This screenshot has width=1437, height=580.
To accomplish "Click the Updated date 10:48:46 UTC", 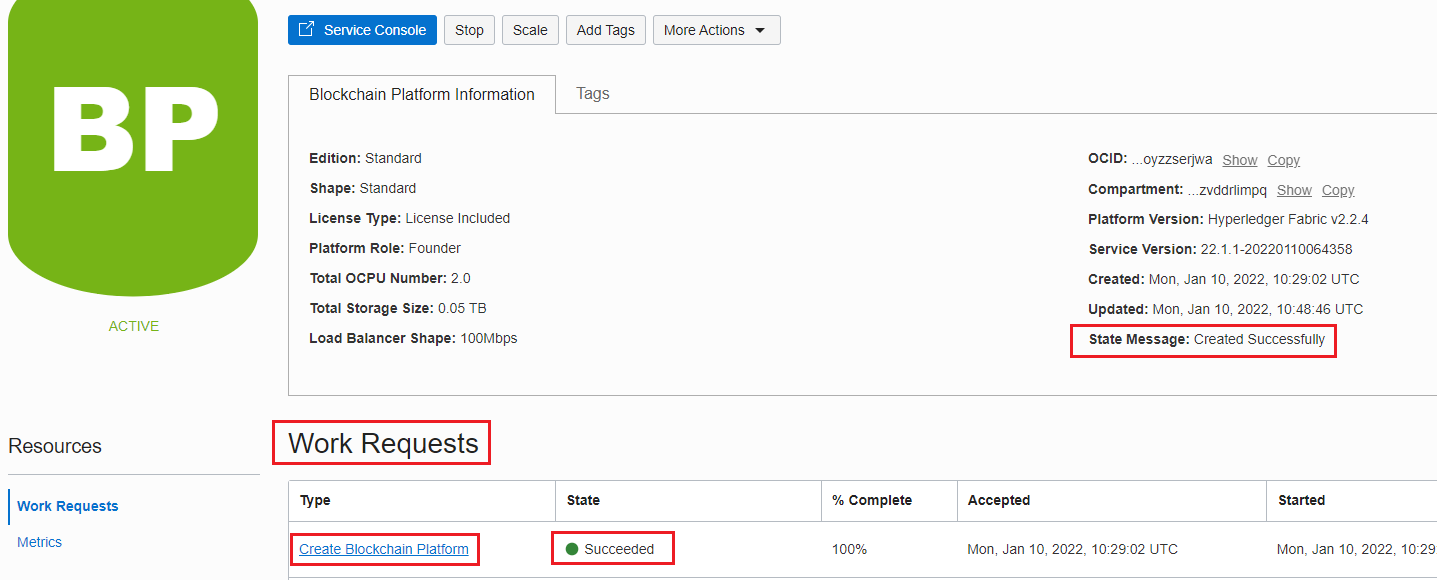I will point(1258,309).
